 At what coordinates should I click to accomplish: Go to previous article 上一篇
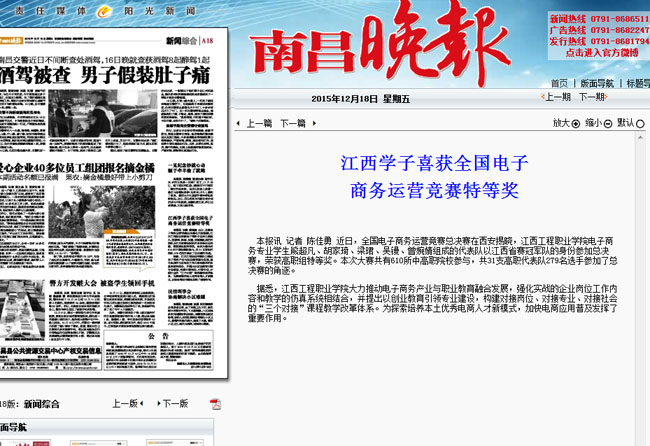[259, 123]
